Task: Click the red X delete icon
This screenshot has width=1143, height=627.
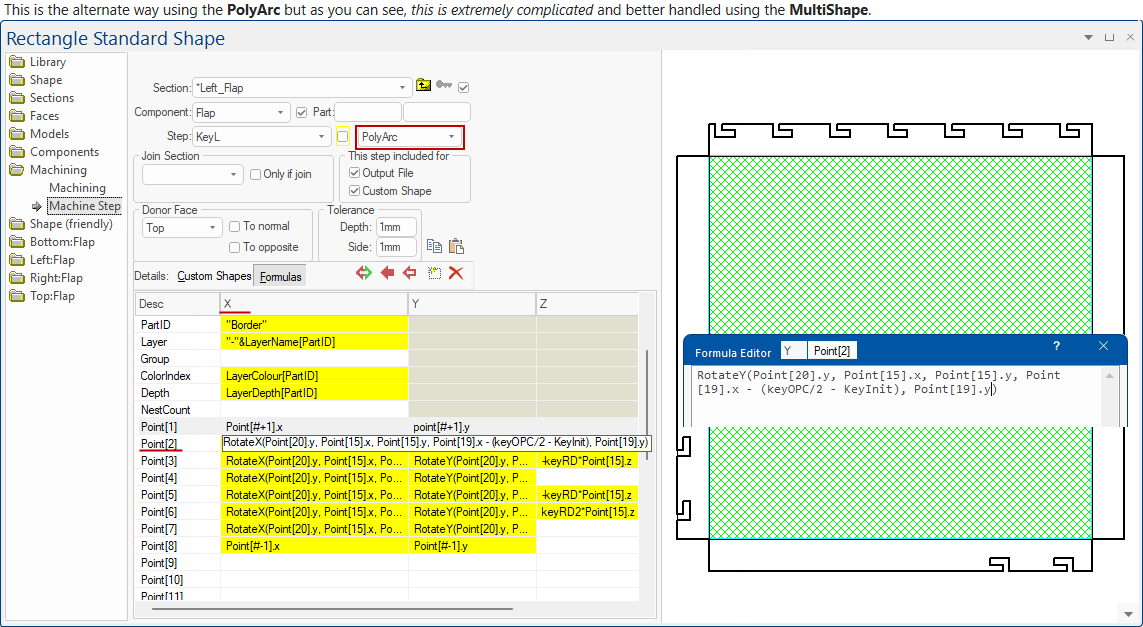Action: tap(456, 273)
